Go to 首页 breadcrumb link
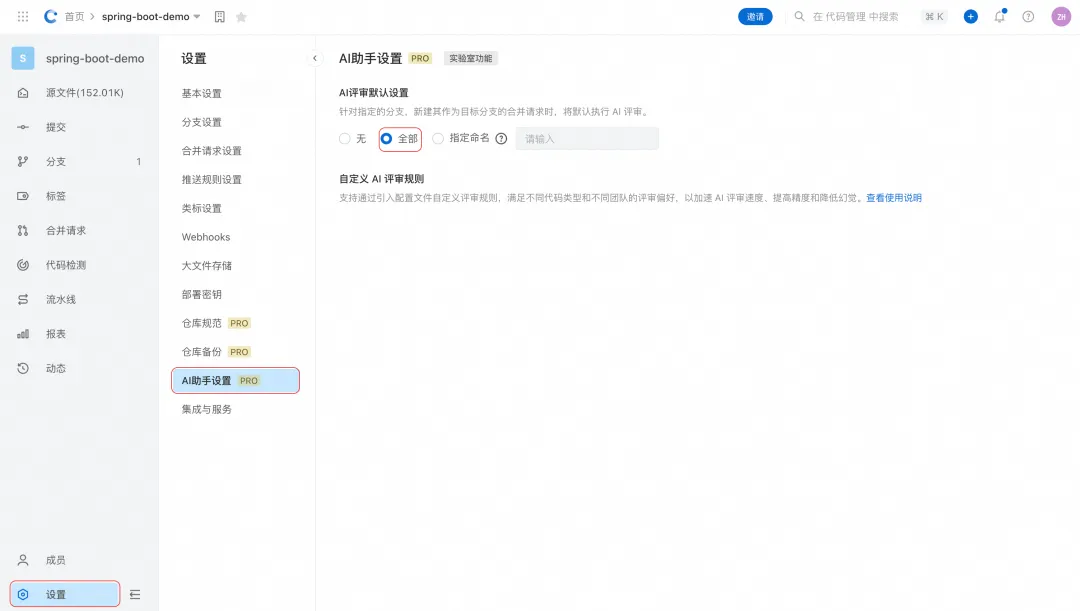The height and width of the screenshot is (611, 1080). tap(74, 17)
